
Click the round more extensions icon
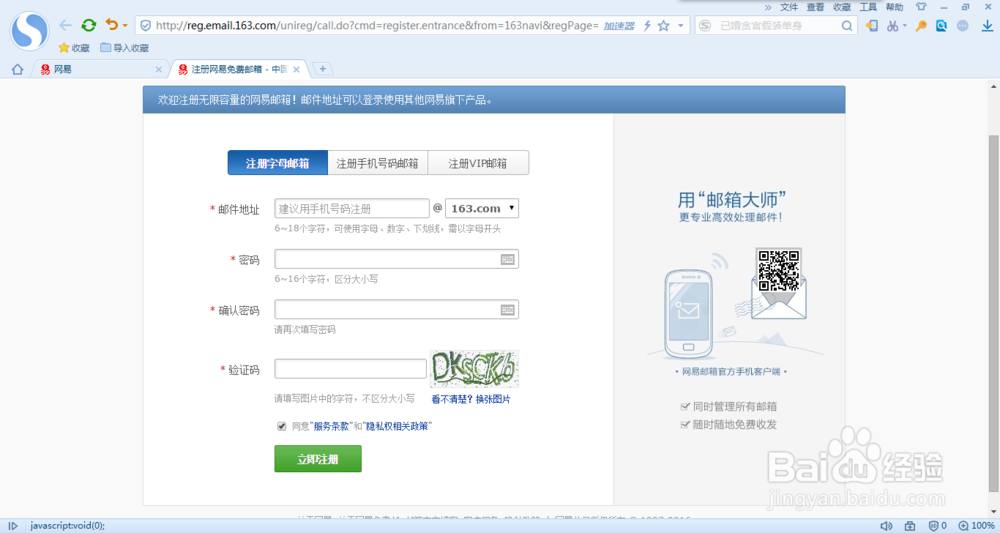[962, 26]
